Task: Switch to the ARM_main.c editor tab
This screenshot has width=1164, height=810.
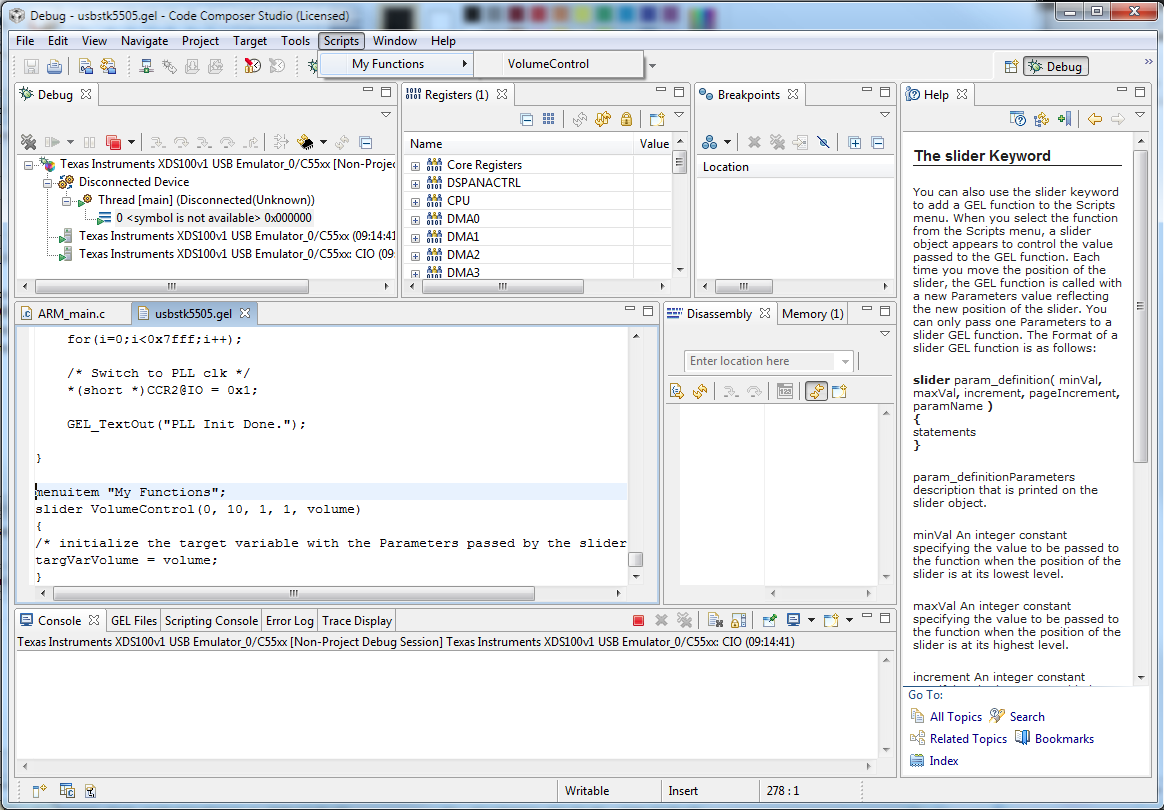Action: tap(70, 314)
